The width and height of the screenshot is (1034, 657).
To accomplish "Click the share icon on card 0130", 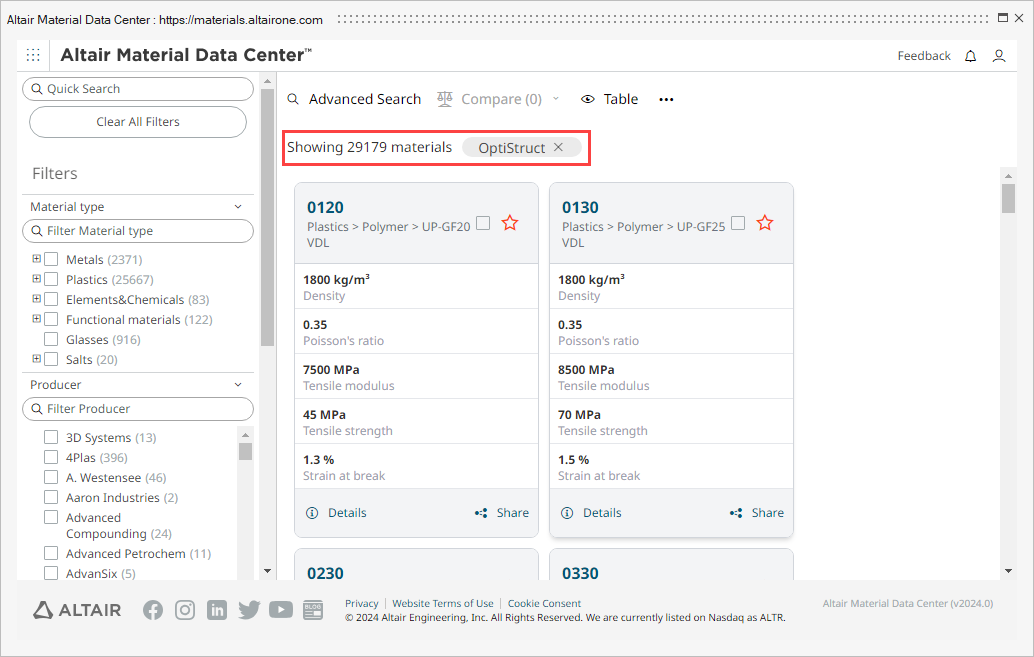I will coord(736,513).
